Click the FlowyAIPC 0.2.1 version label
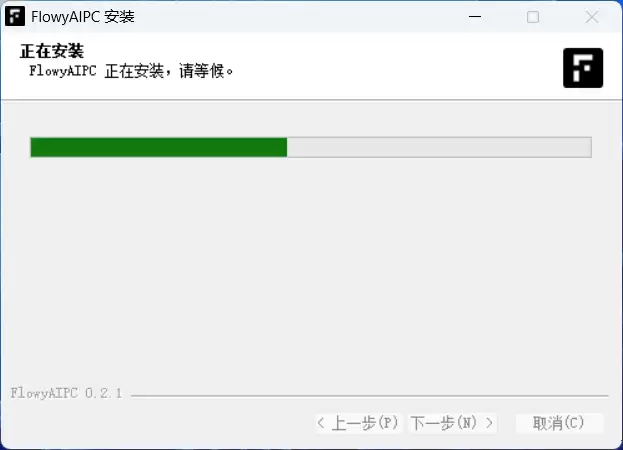The height and width of the screenshot is (450, 623). [66, 393]
